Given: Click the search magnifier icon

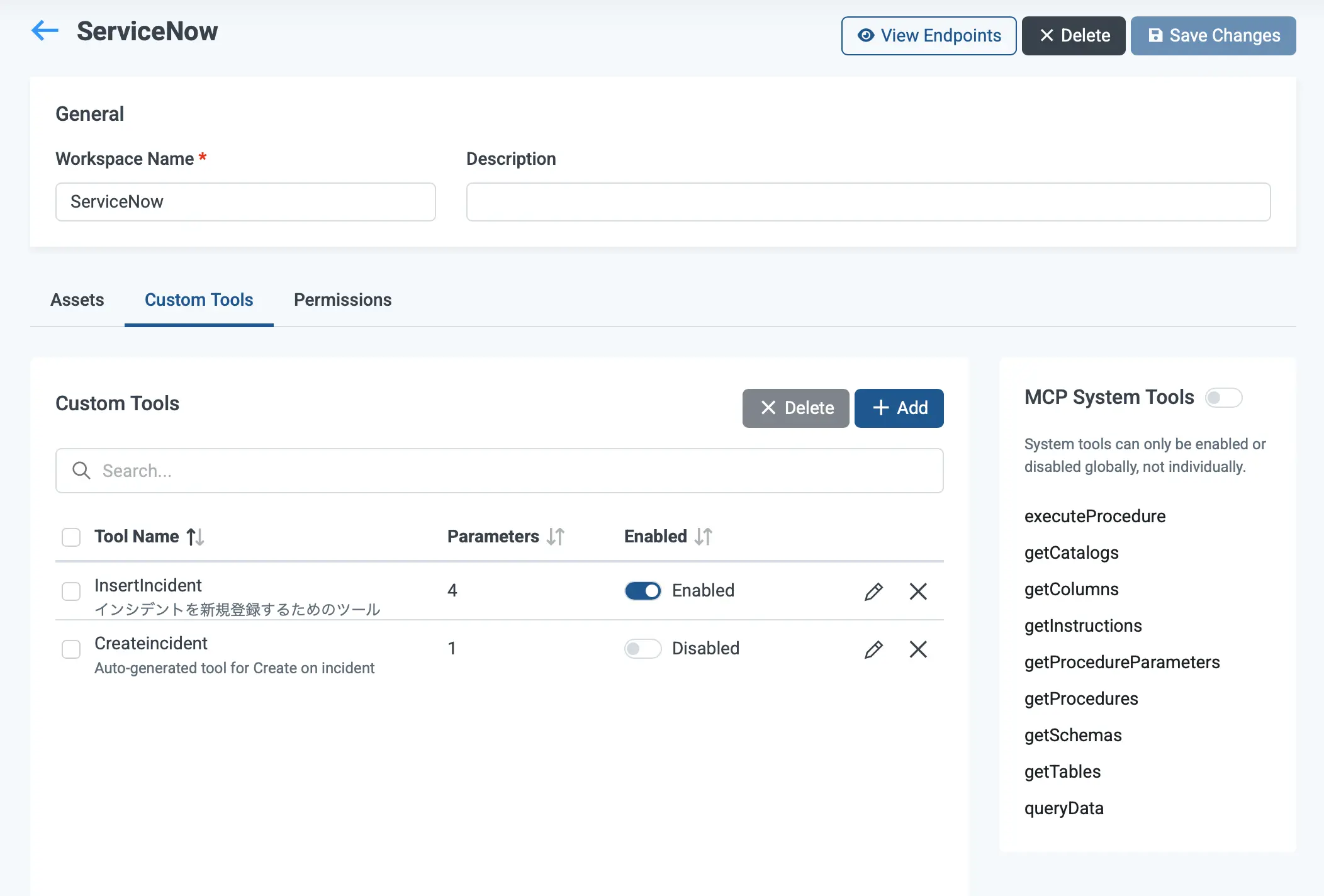Looking at the screenshot, I should [x=81, y=471].
